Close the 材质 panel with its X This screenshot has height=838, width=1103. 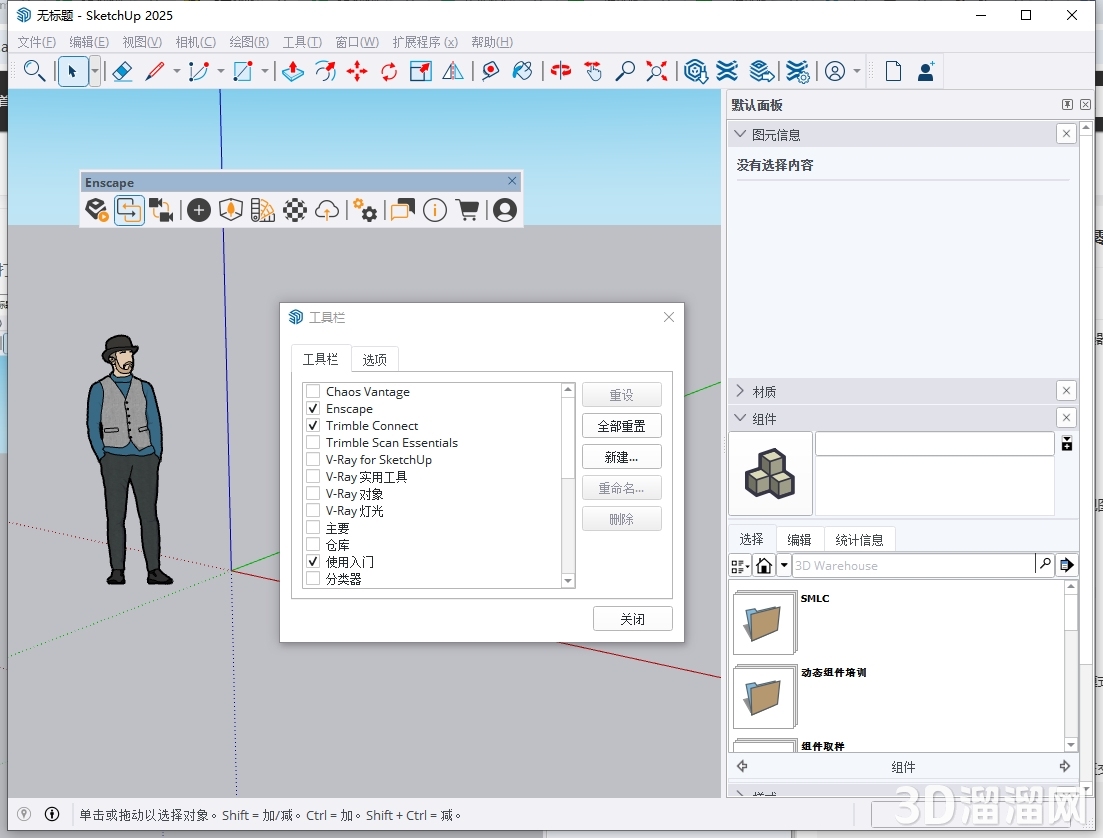click(x=1066, y=391)
